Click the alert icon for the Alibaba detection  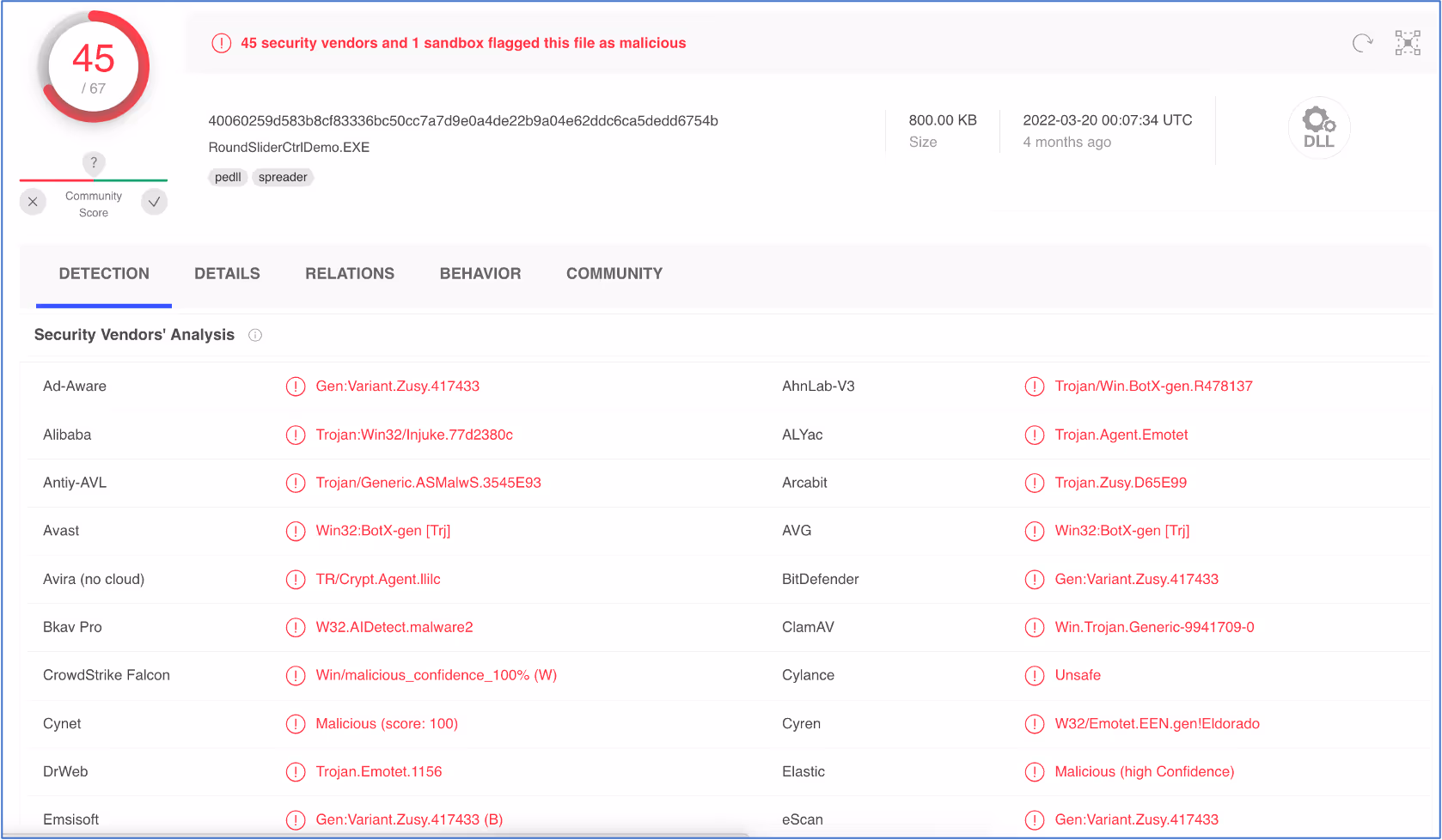[296, 435]
